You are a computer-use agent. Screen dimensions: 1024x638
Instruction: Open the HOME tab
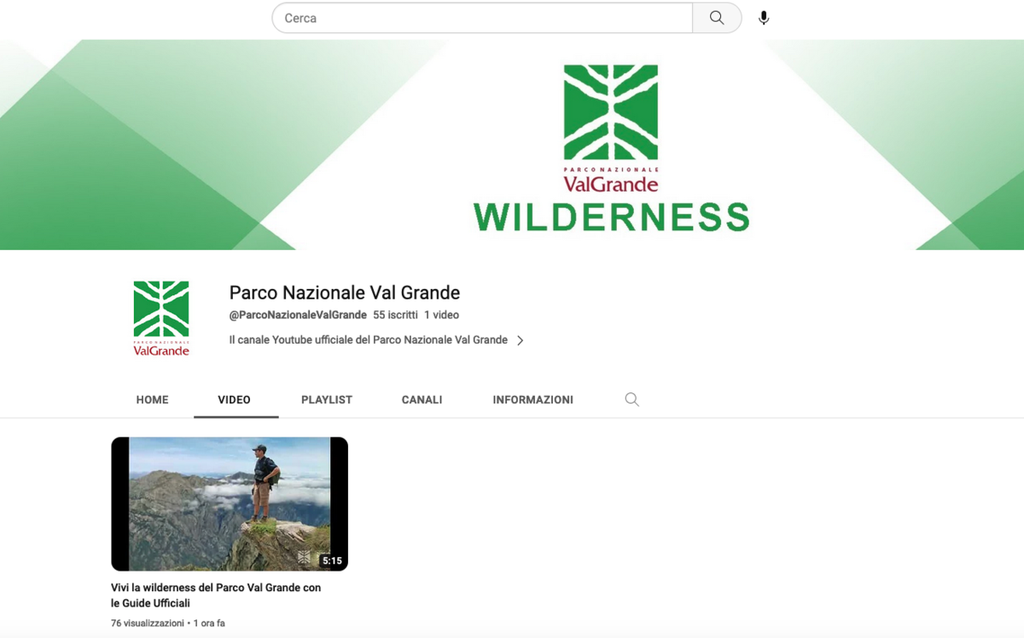coord(152,400)
